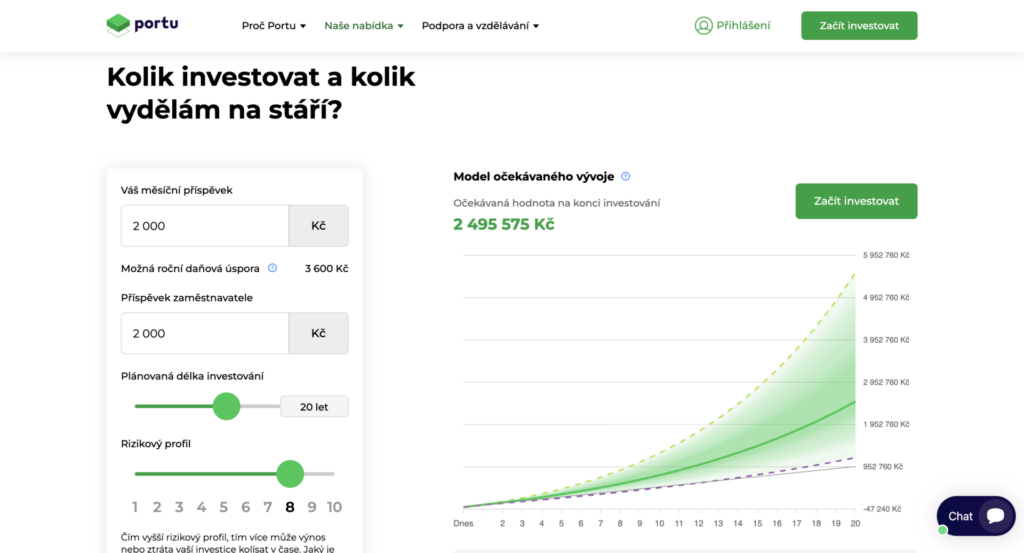The image size is (1024, 553).
Task: Open the Naše nabídka dropdown menu
Action: click(364, 26)
